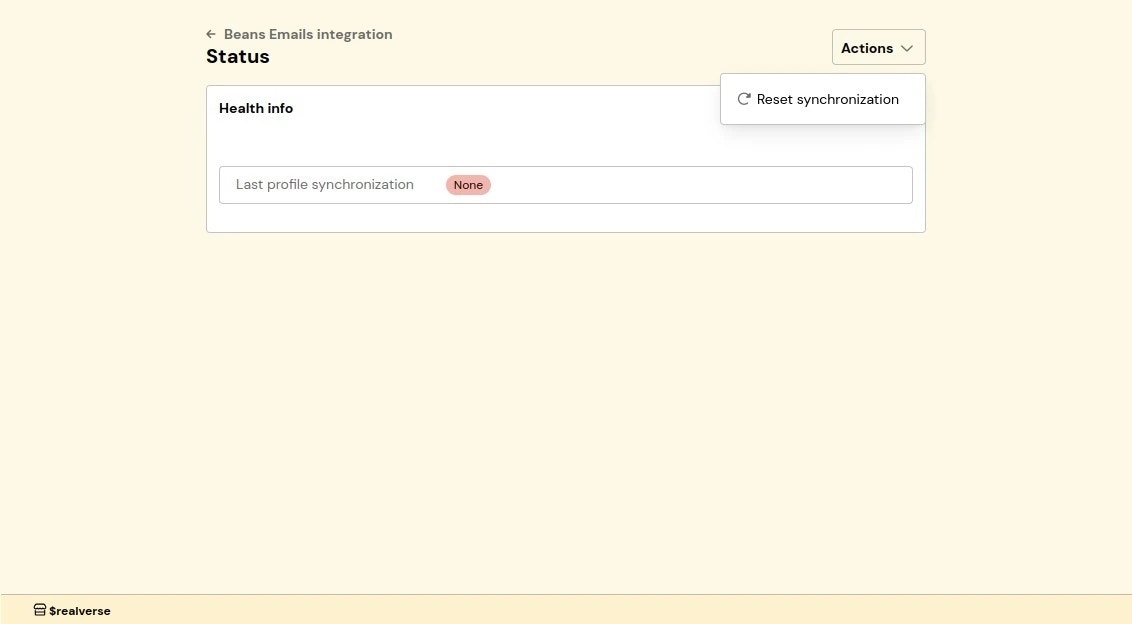The height and width of the screenshot is (624, 1132).
Task: Click the synchronization status row
Action: click(x=565, y=184)
